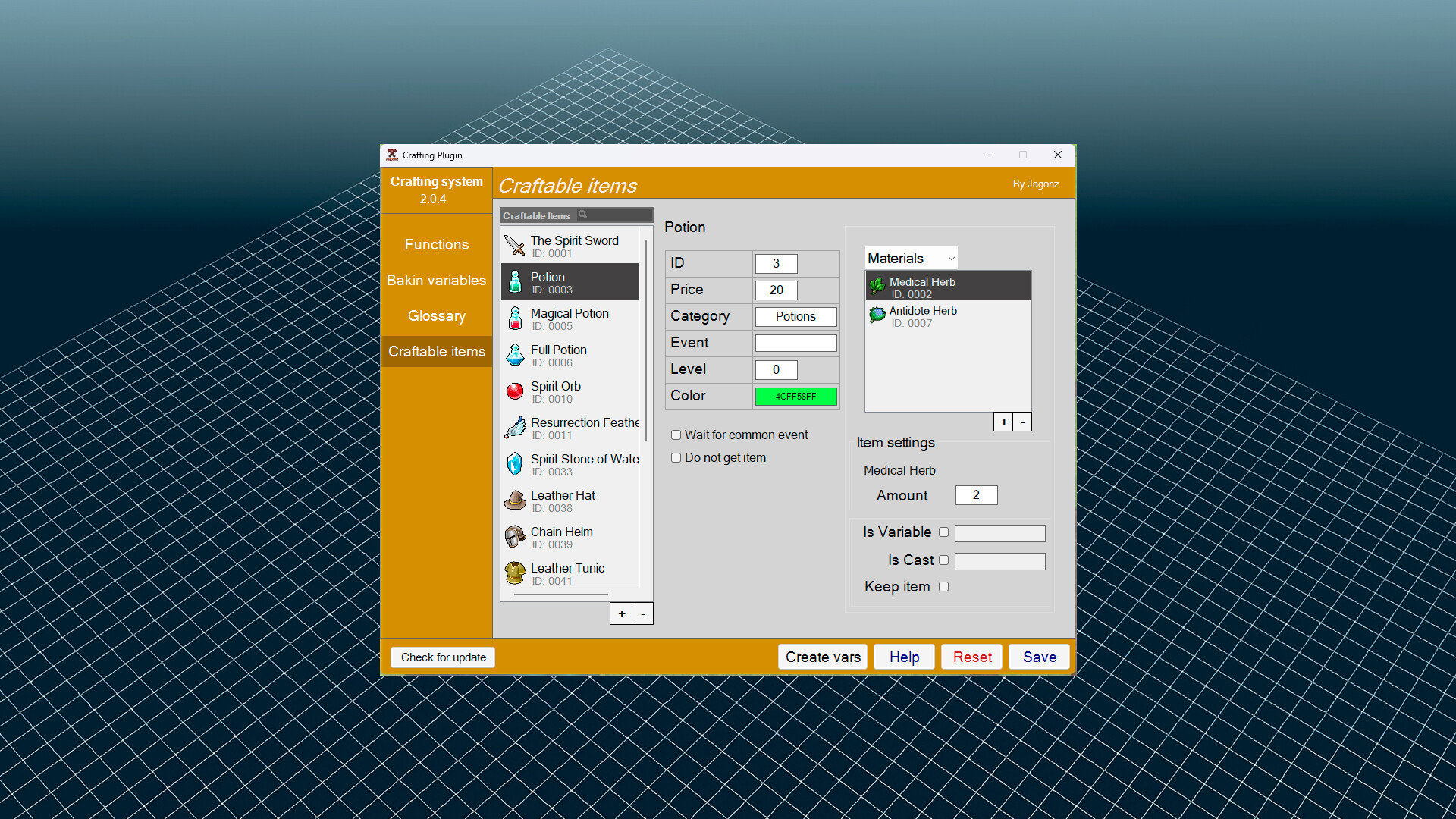Click the Antidote Herb leaf icon

[877, 315]
